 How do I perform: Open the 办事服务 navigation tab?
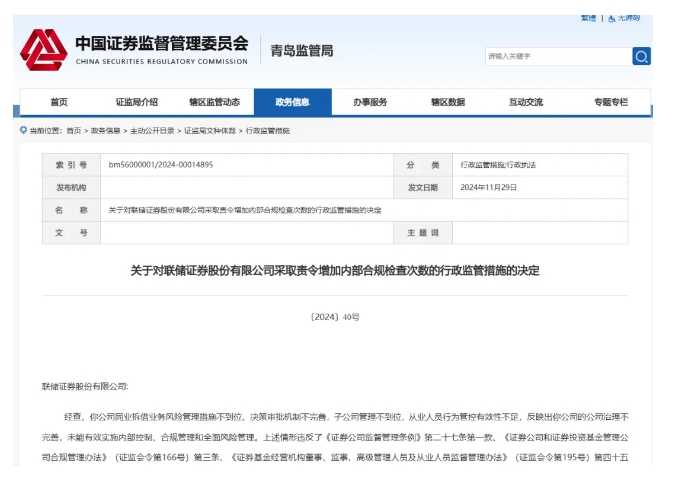tap(370, 102)
